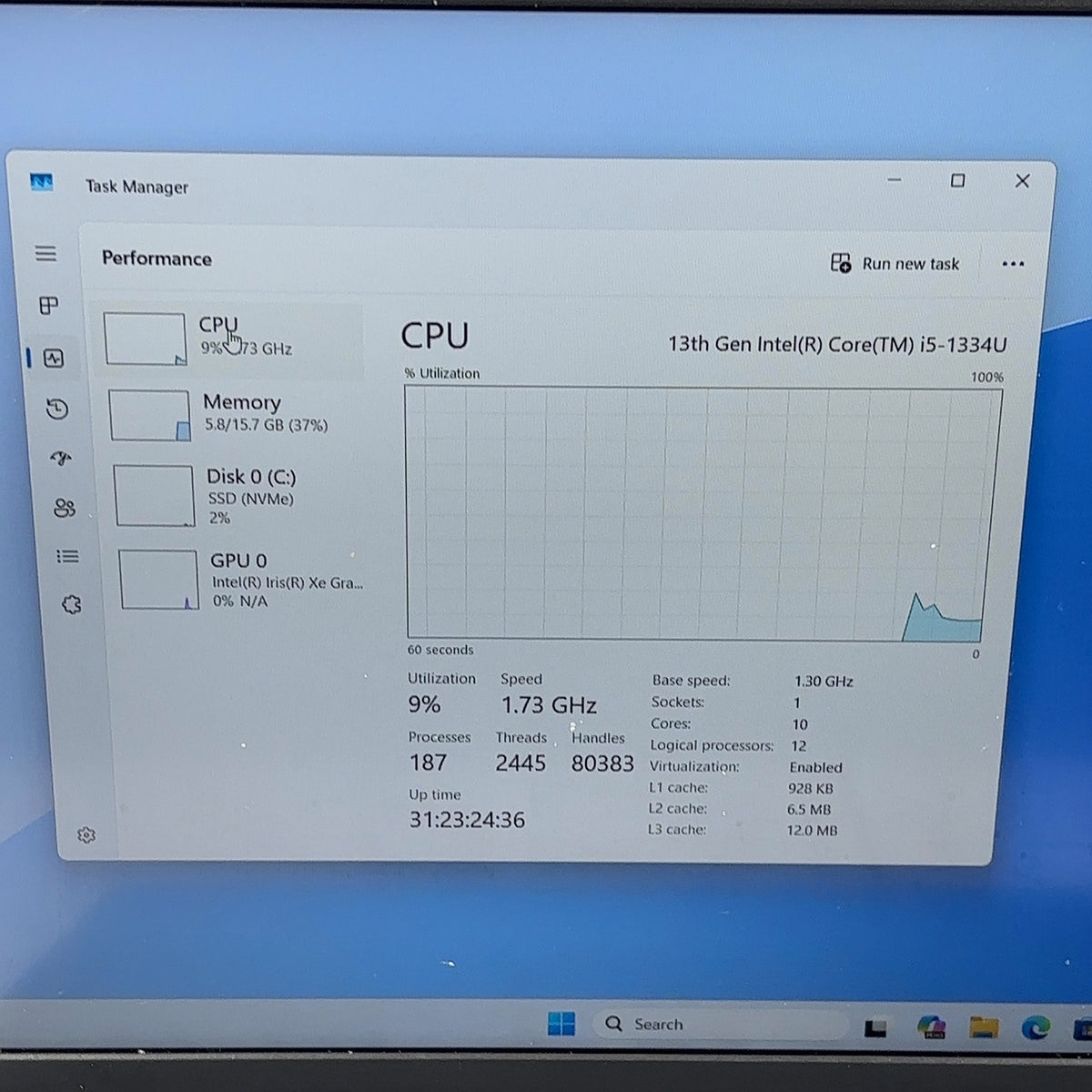Click the GPU 0 mini graph thumbnail
The width and height of the screenshot is (1092, 1092).
[159, 580]
